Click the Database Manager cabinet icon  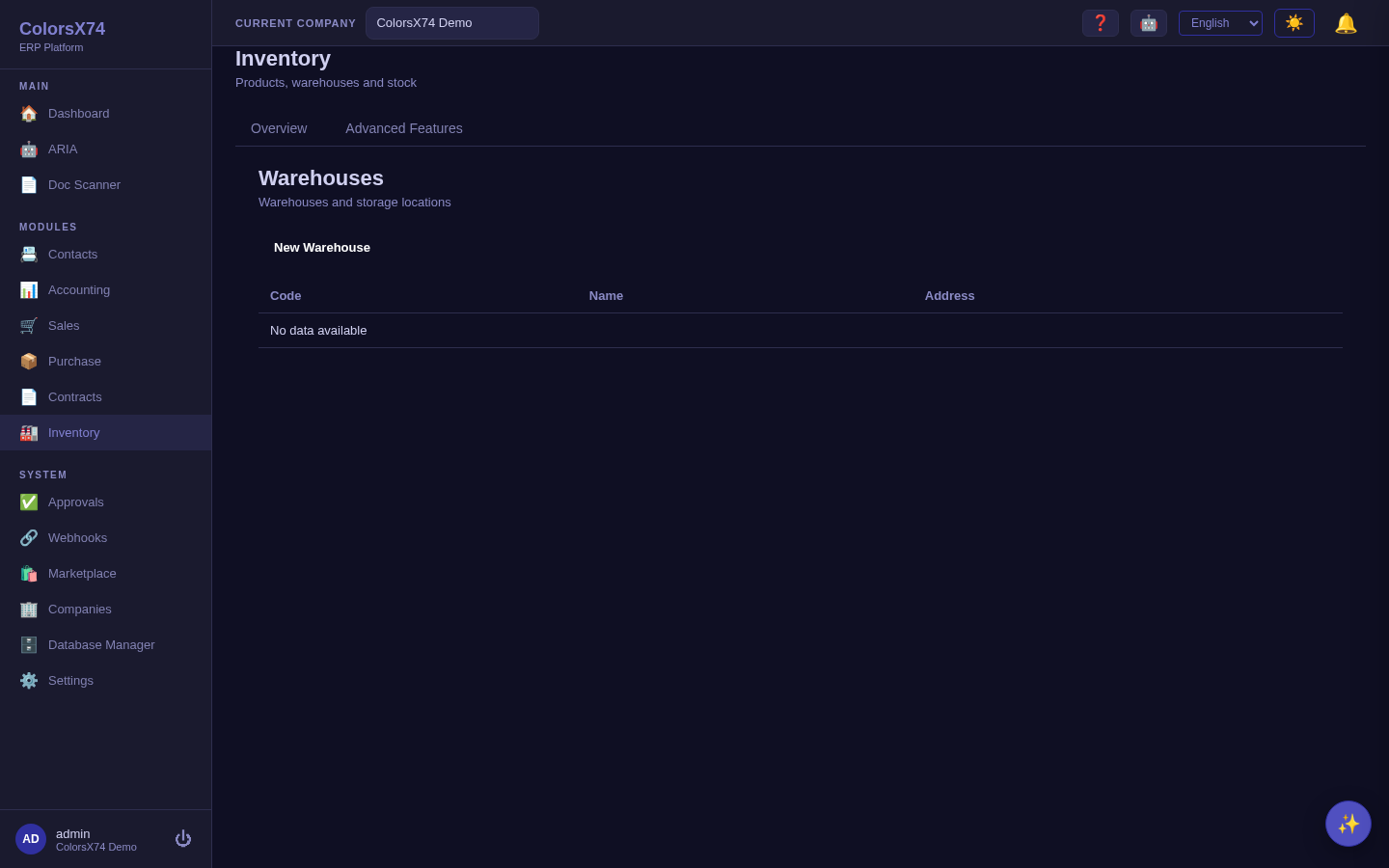29,645
